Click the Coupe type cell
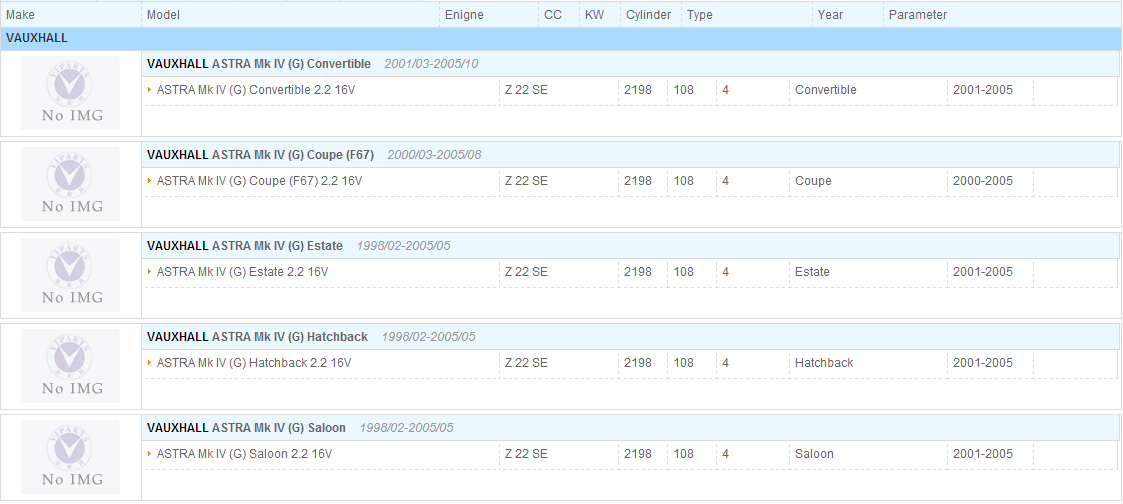The width and height of the screenshot is (1123, 504). pyautogui.click(x=813, y=181)
